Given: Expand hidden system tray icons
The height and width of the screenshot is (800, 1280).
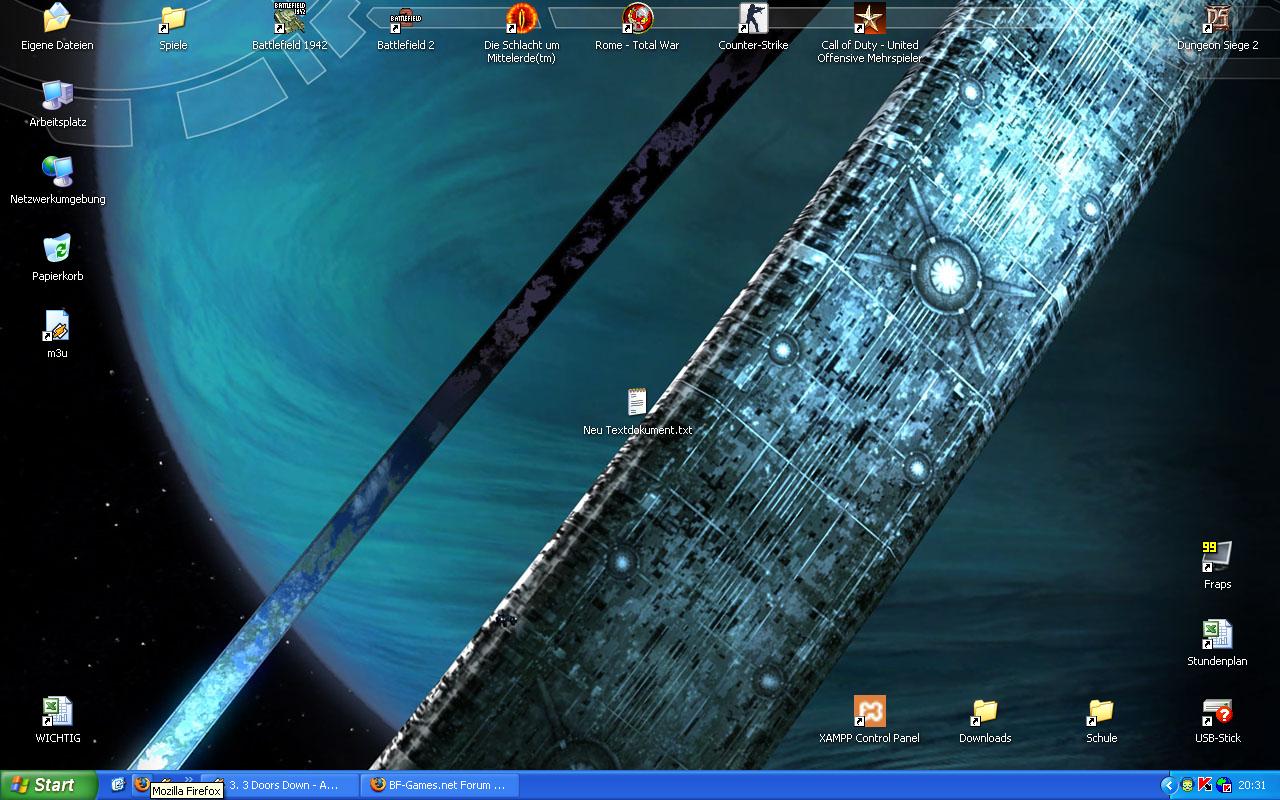Looking at the screenshot, I should pyautogui.click(x=1167, y=785).
